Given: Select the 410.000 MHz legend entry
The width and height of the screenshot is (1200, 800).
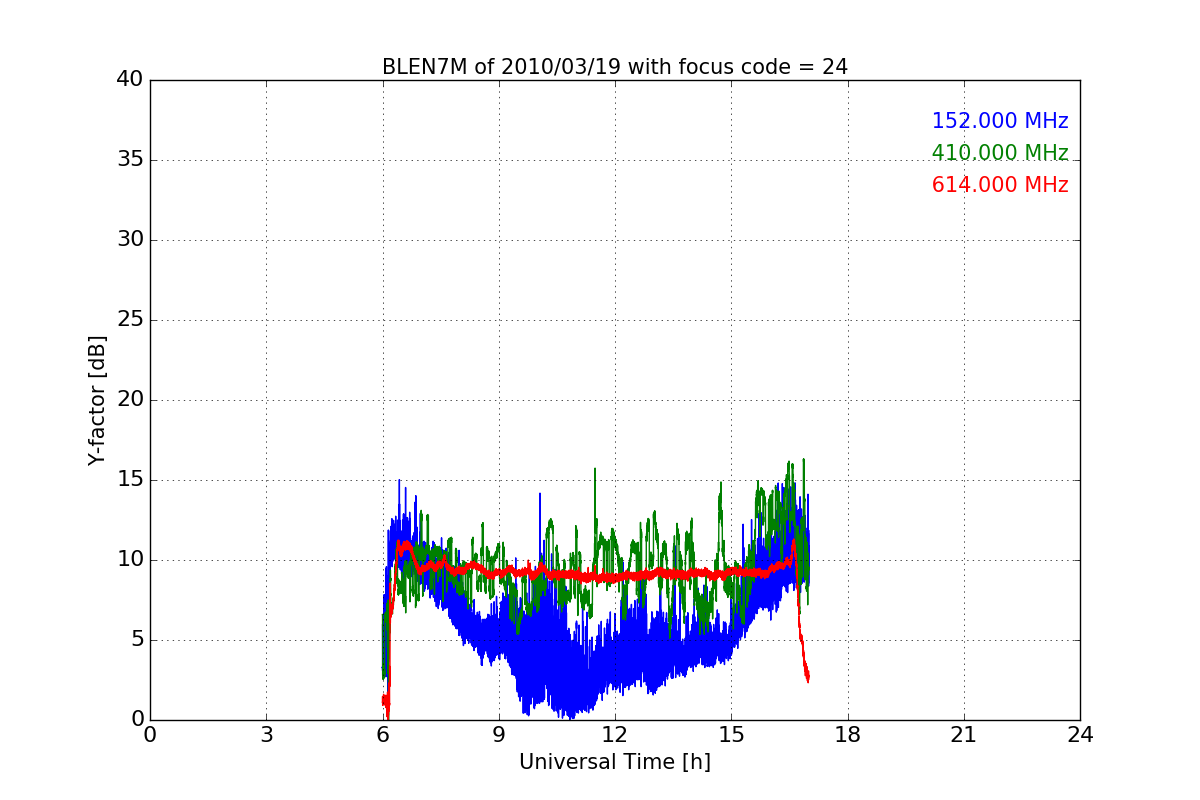Looking at the screenshot, I should 999,153.
